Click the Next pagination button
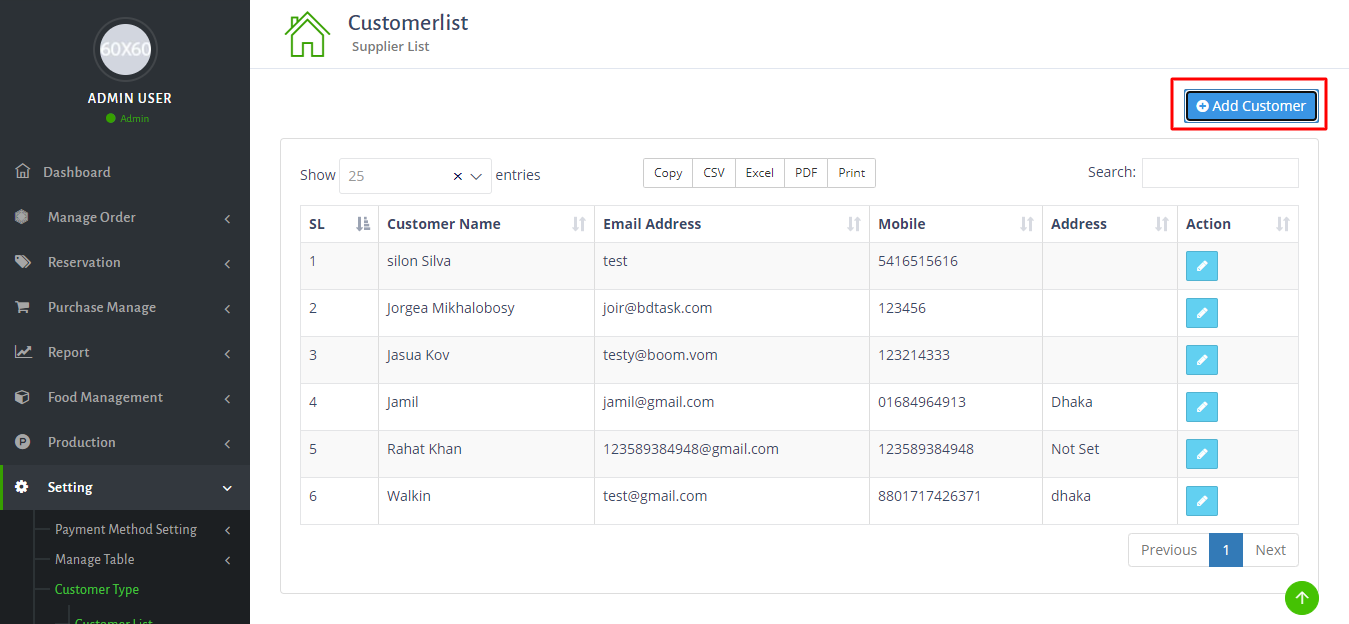This screenshot has width=1349, height=624. (x=1270, y=550)
